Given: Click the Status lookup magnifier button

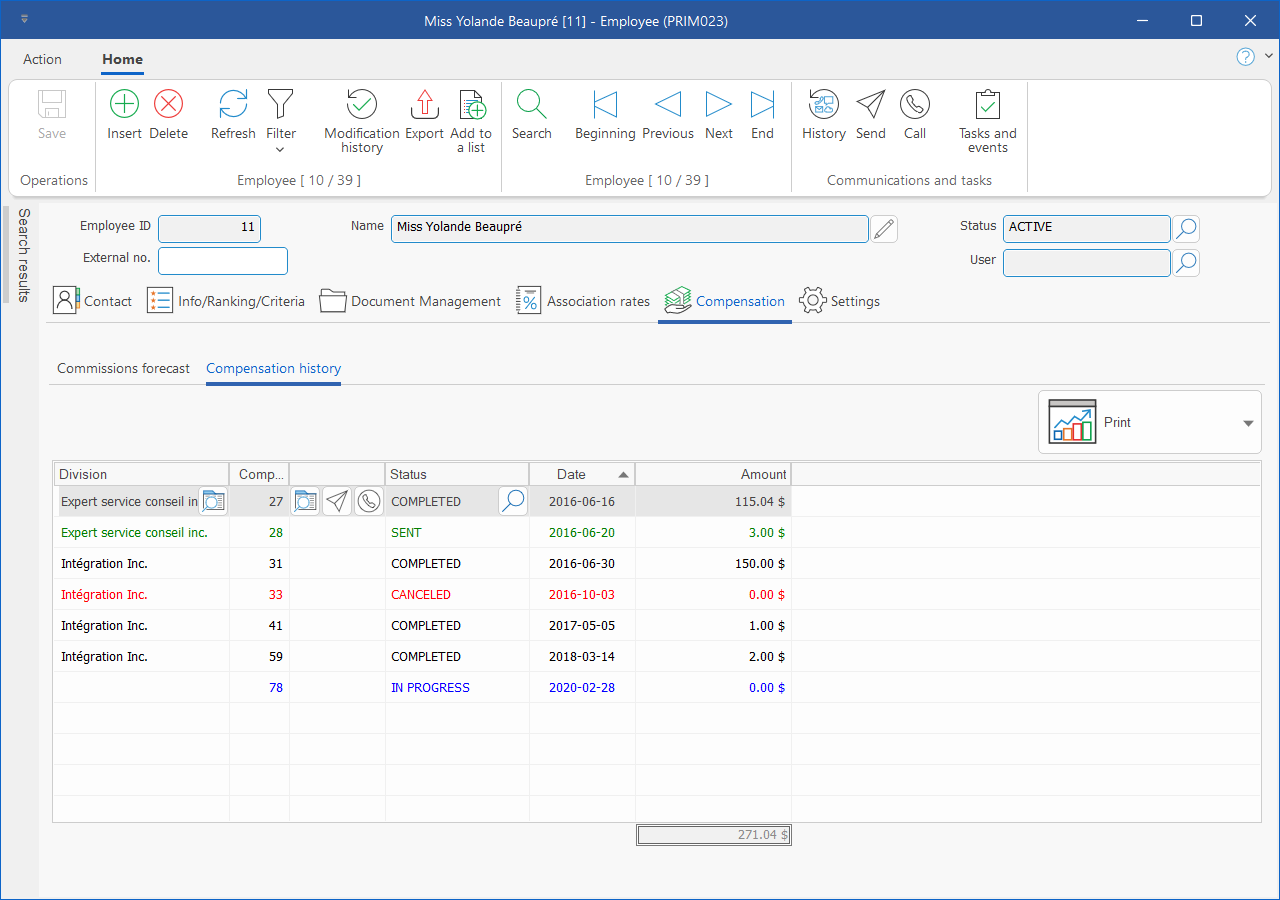Looking at the screenshot, I should (1186, 229).
